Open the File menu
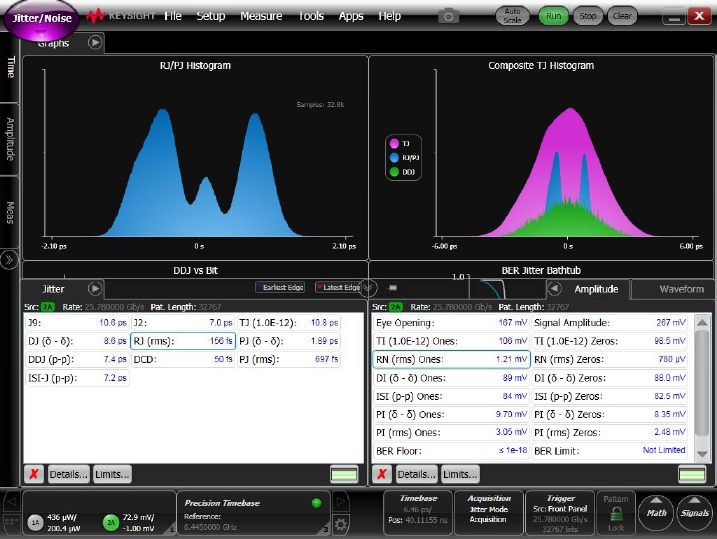This screenshot has height=539, width=717. tap(173, 16)
